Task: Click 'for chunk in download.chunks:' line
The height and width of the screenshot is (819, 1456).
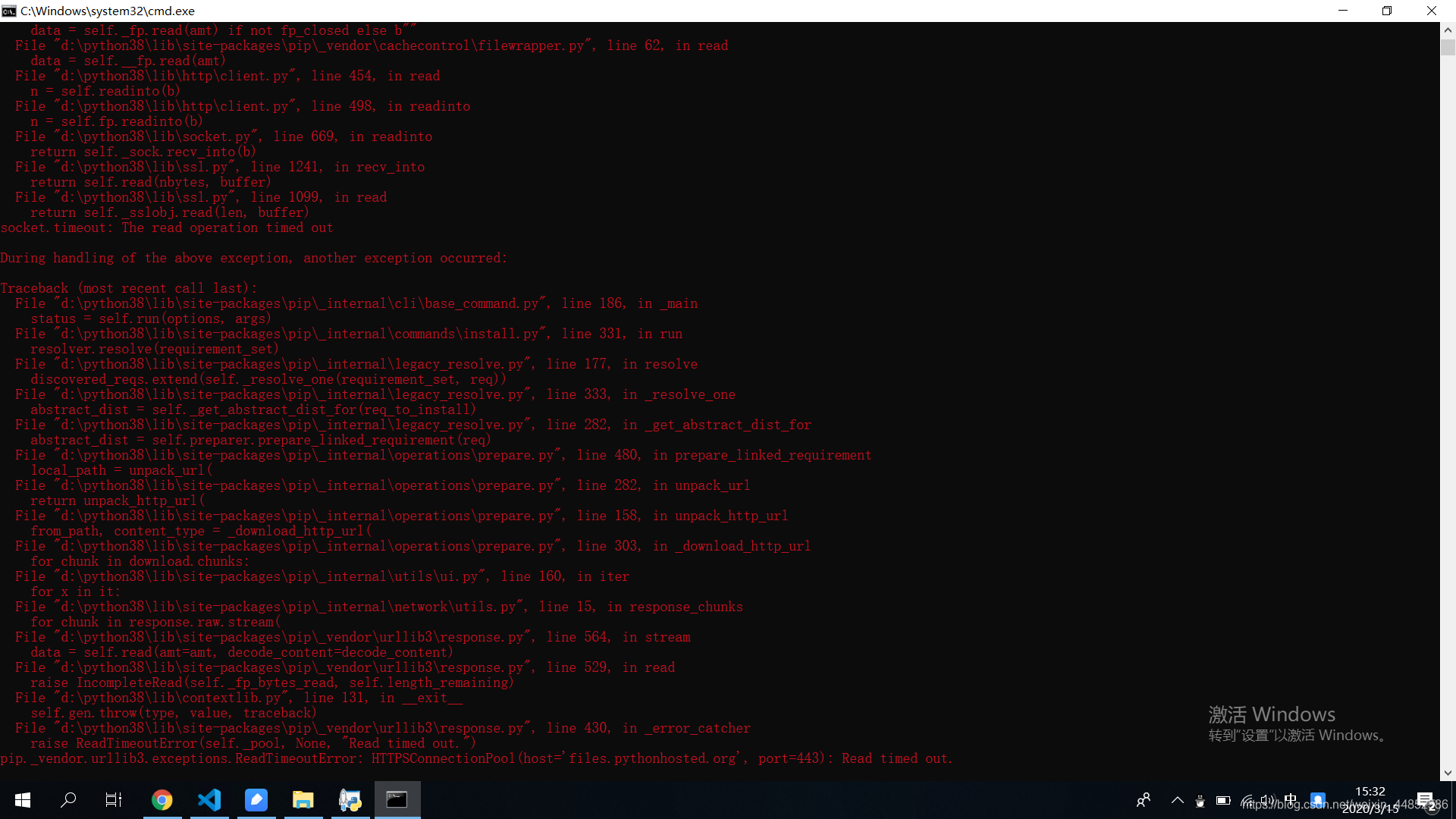Action: (140, 561)
